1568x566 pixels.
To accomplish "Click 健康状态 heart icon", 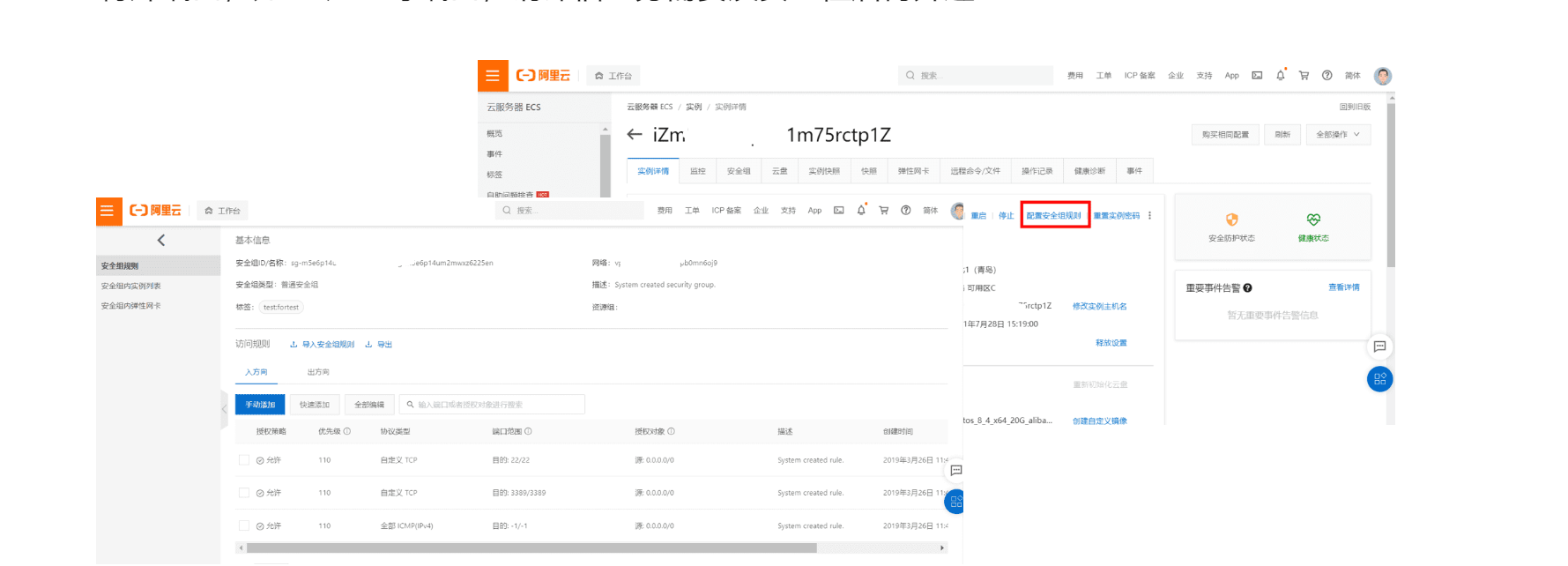I will pyautogui.click(x=1313, y=220).
